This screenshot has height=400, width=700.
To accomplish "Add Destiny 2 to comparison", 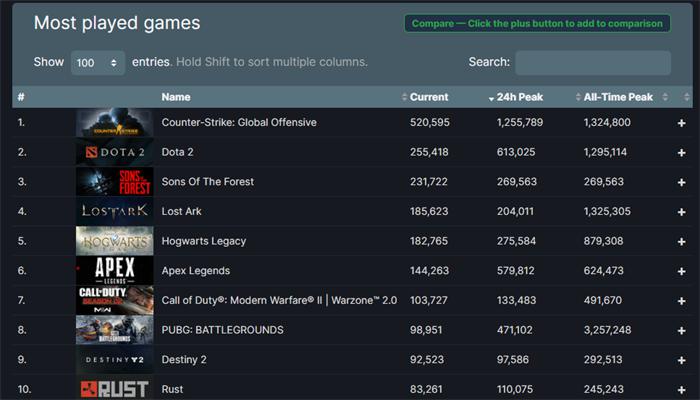I will click(x=681, y=360).
